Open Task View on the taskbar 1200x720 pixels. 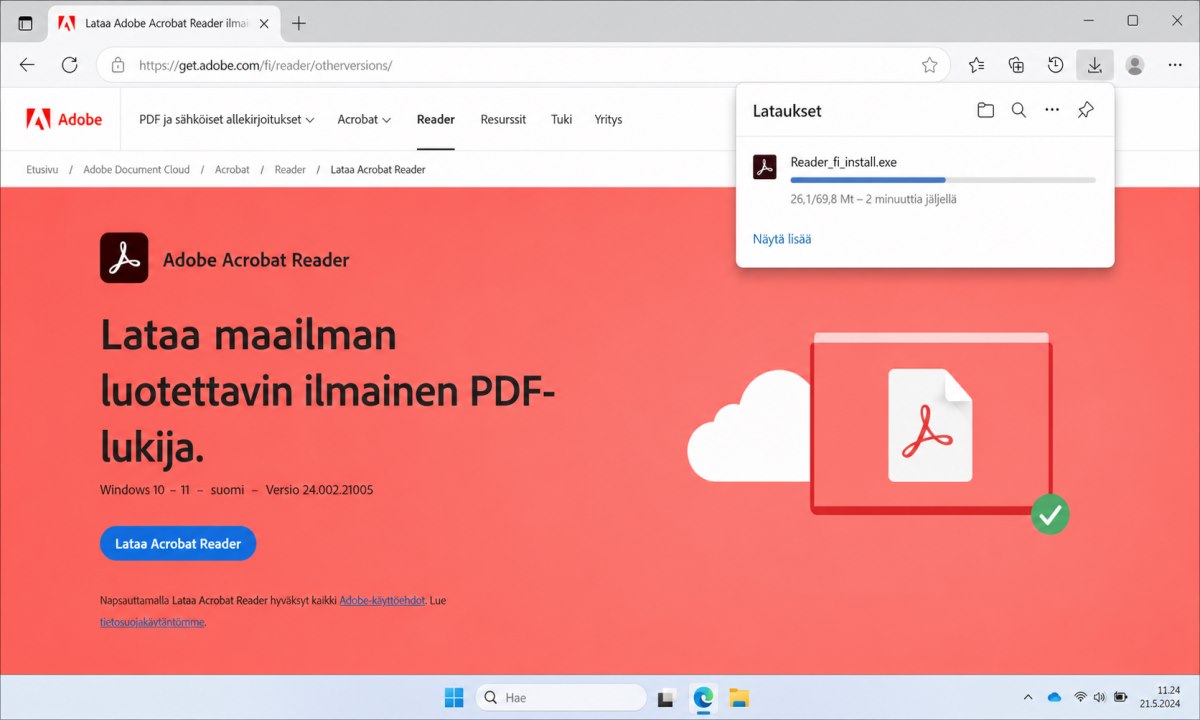[666, 697]
